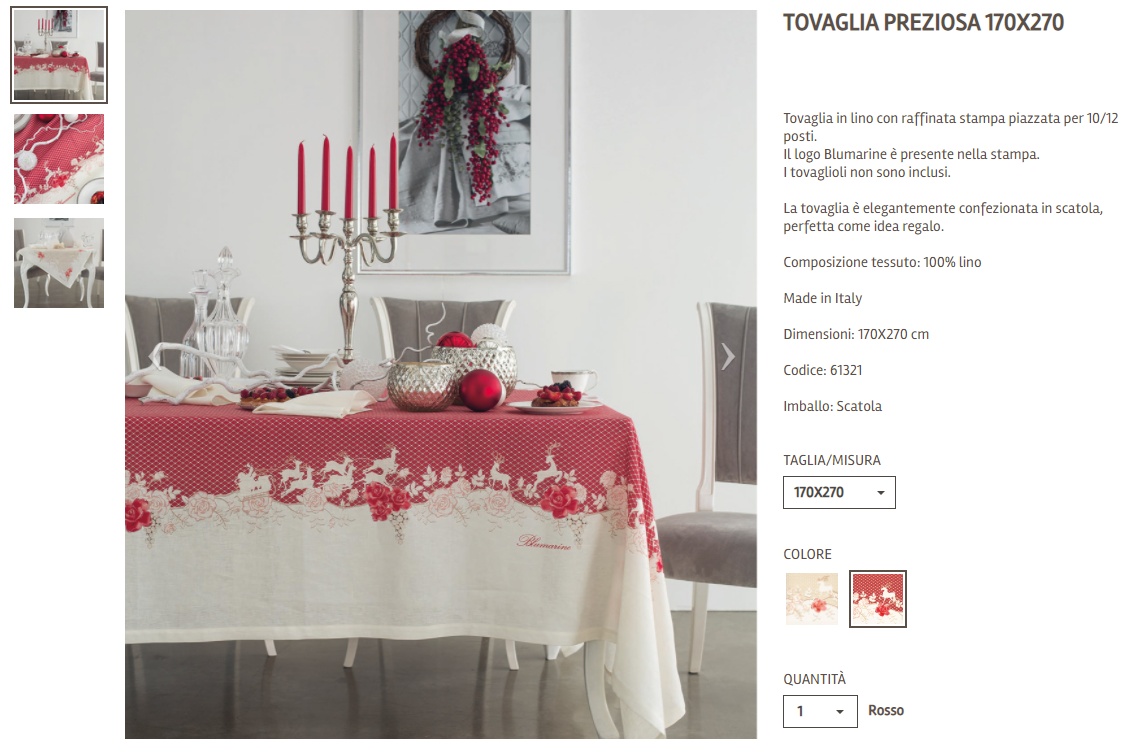Click the Made in Italy text
Screen dimensions: 1141x739
(x=822, y=298)
